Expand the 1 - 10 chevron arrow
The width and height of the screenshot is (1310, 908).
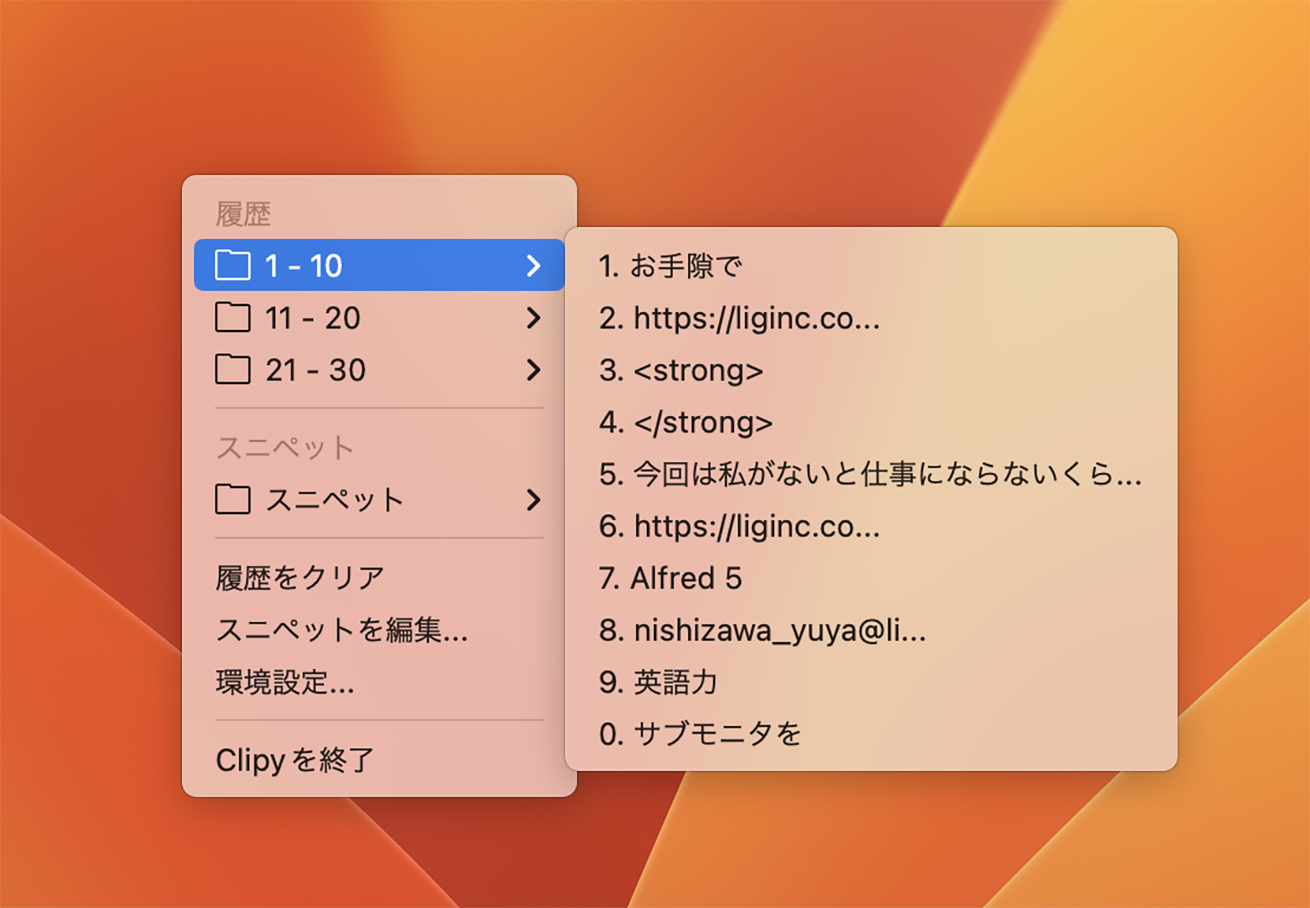[534, 265]
